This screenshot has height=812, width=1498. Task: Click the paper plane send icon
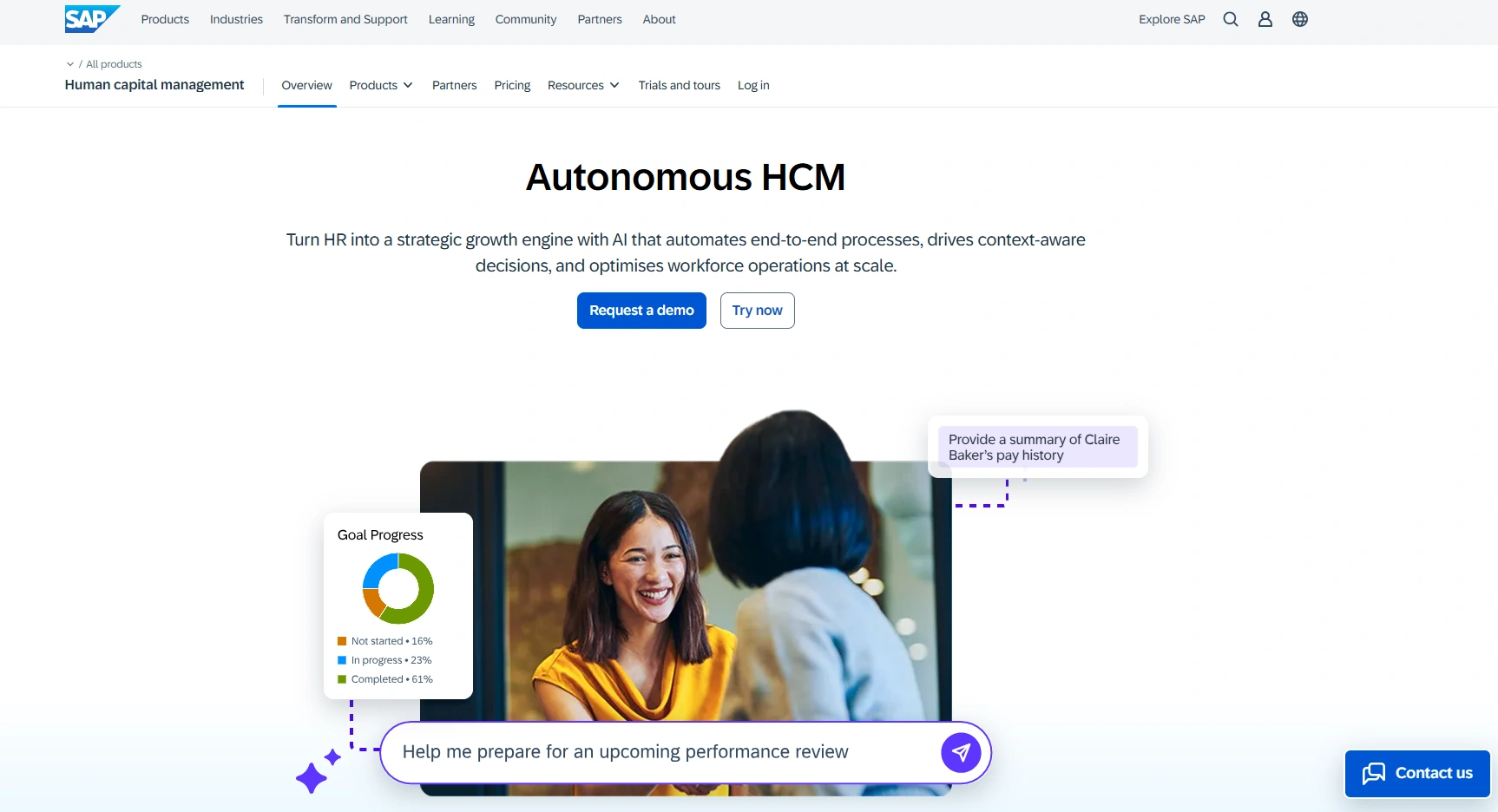click(x=961, y=752)
